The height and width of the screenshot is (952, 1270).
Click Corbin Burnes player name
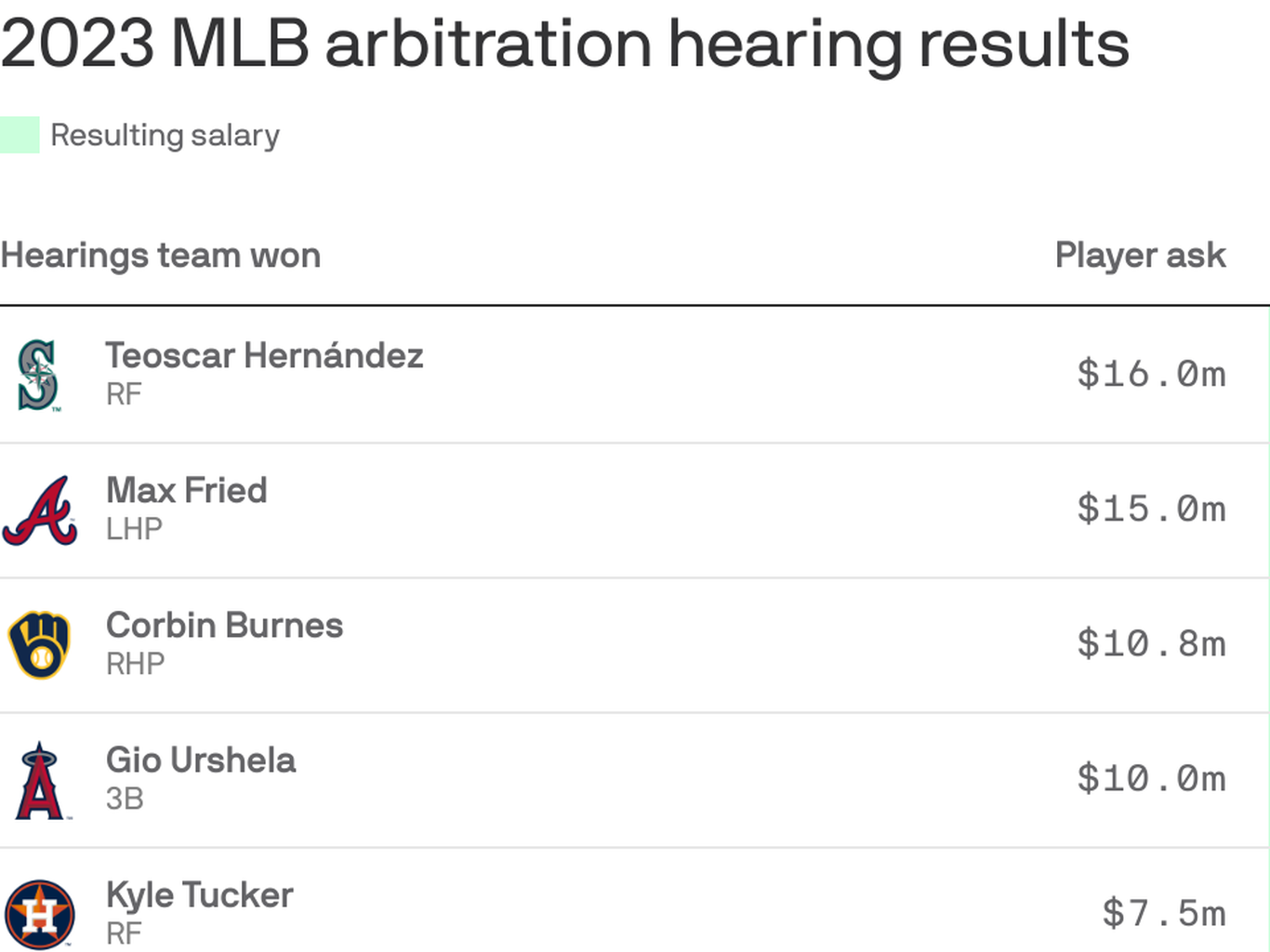click(225, 626)
